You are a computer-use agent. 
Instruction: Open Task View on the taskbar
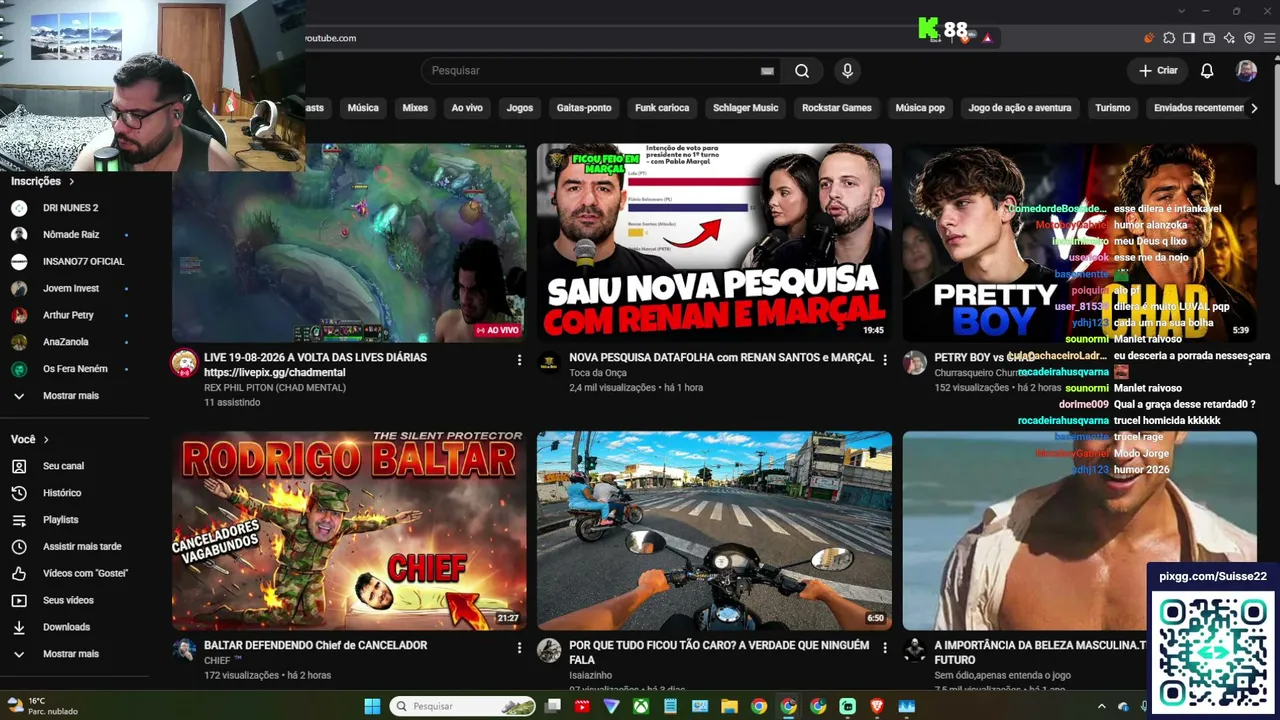553,706
